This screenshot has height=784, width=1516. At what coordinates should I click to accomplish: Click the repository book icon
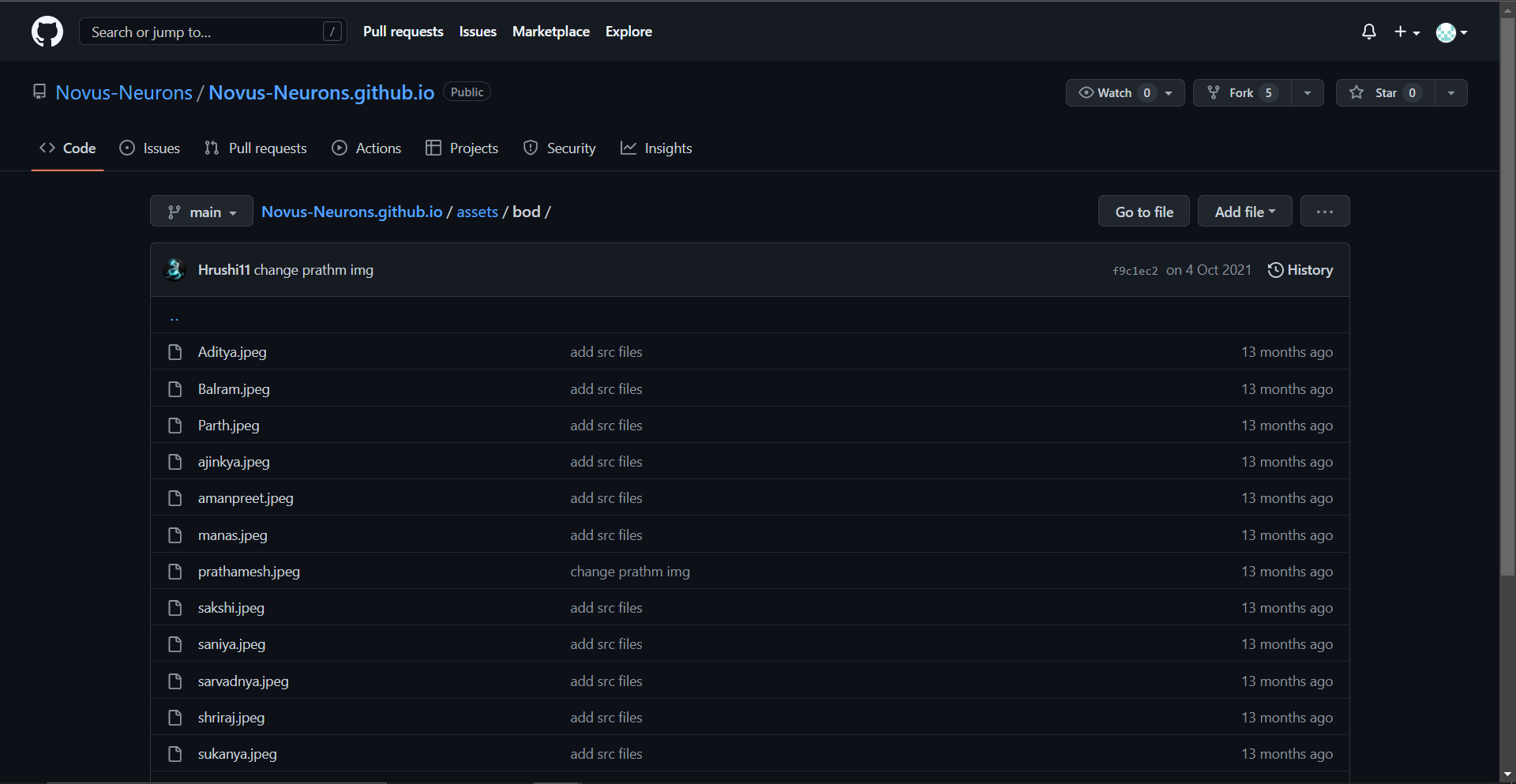(39, 92)
